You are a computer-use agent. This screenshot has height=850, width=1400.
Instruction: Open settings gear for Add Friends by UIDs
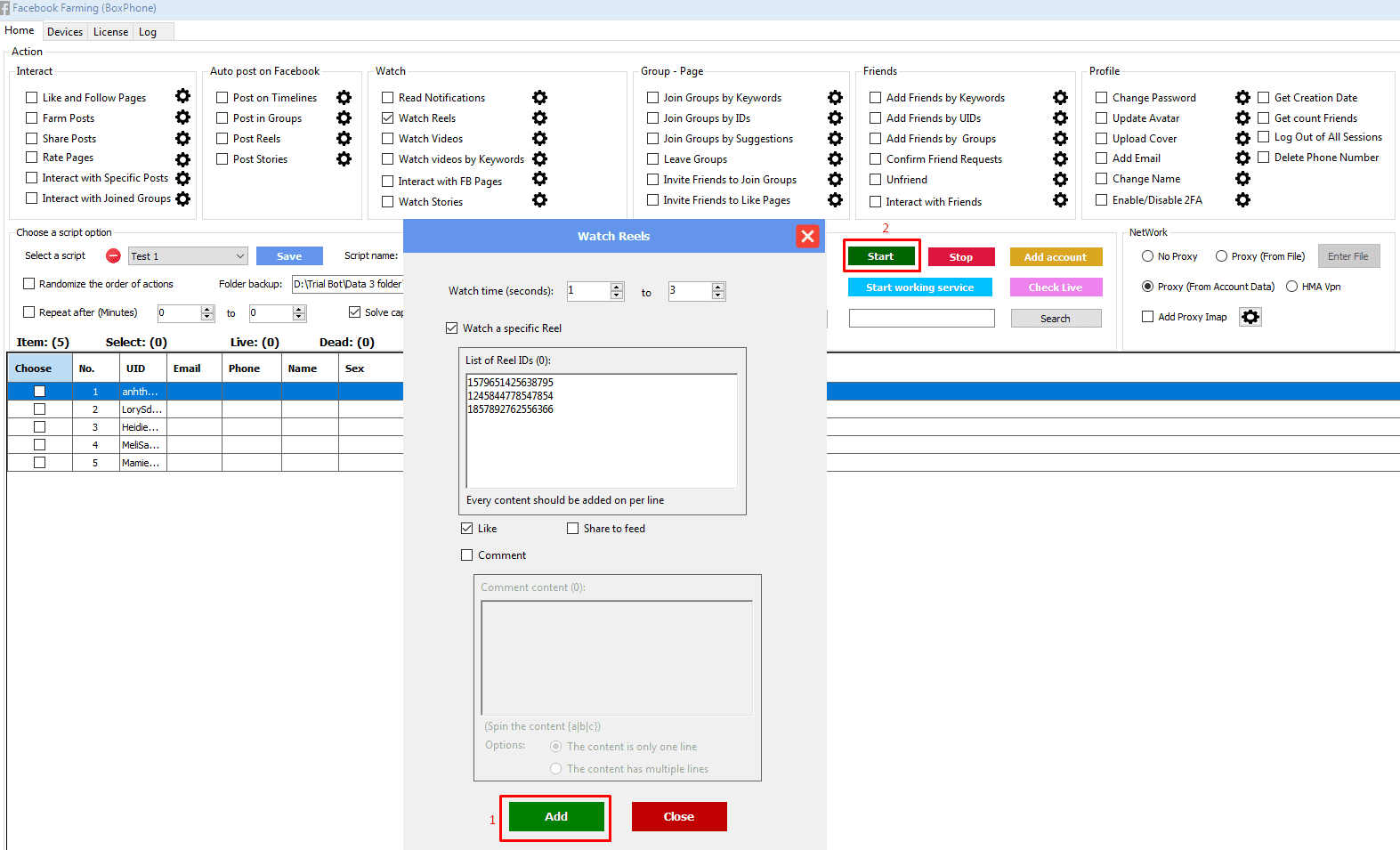point(1060,117)
